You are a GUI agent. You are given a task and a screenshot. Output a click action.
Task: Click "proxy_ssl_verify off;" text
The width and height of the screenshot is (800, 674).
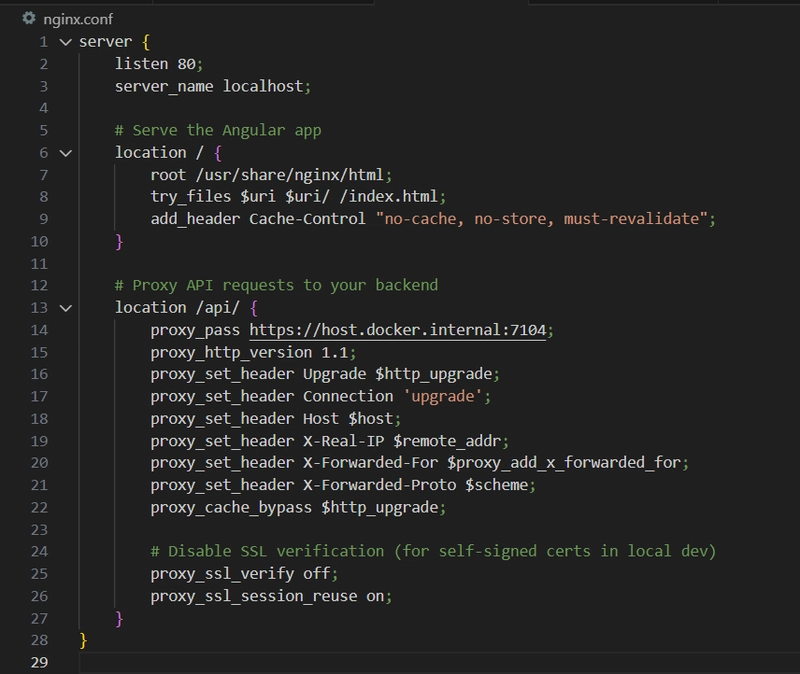[244, 573]
